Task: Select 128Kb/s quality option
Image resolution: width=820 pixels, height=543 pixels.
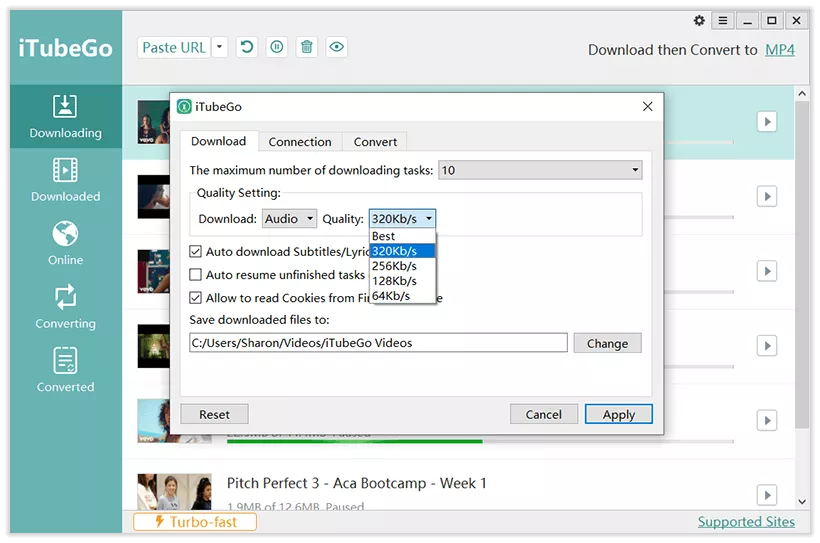Action: [x=402, y=281]
